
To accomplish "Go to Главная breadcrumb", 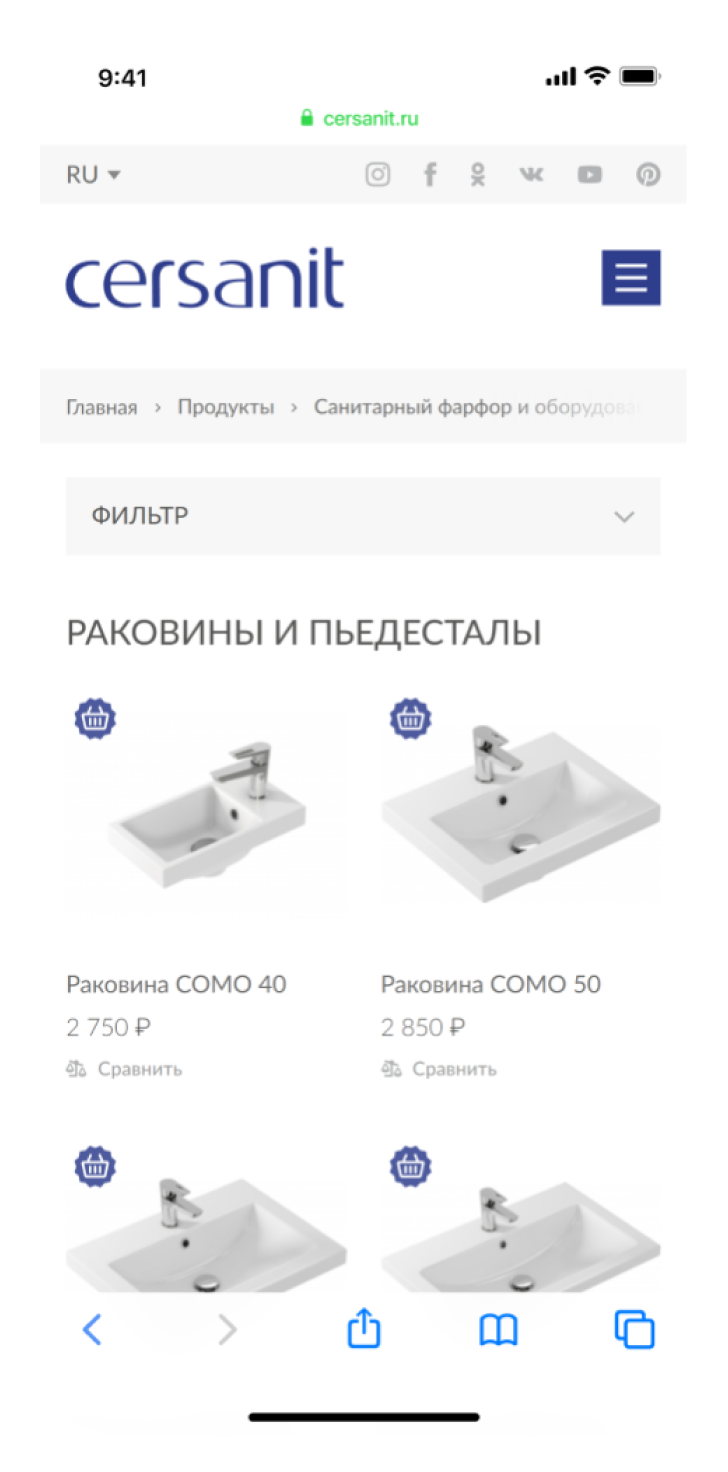I will [x=101, y=407].
